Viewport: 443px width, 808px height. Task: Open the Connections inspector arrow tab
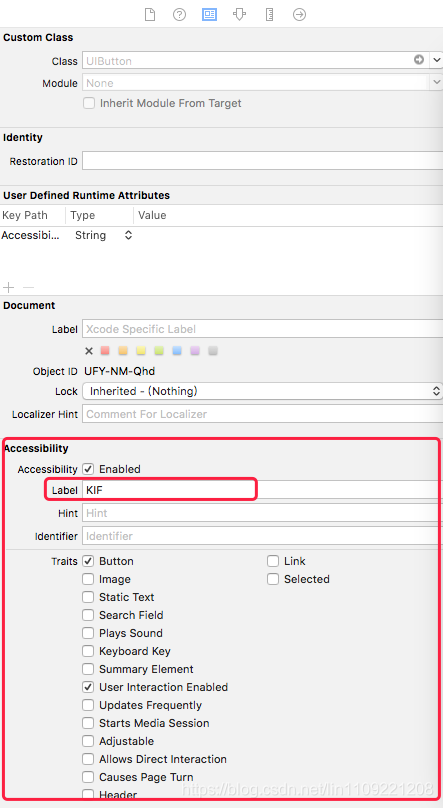[x=299, y=14]
